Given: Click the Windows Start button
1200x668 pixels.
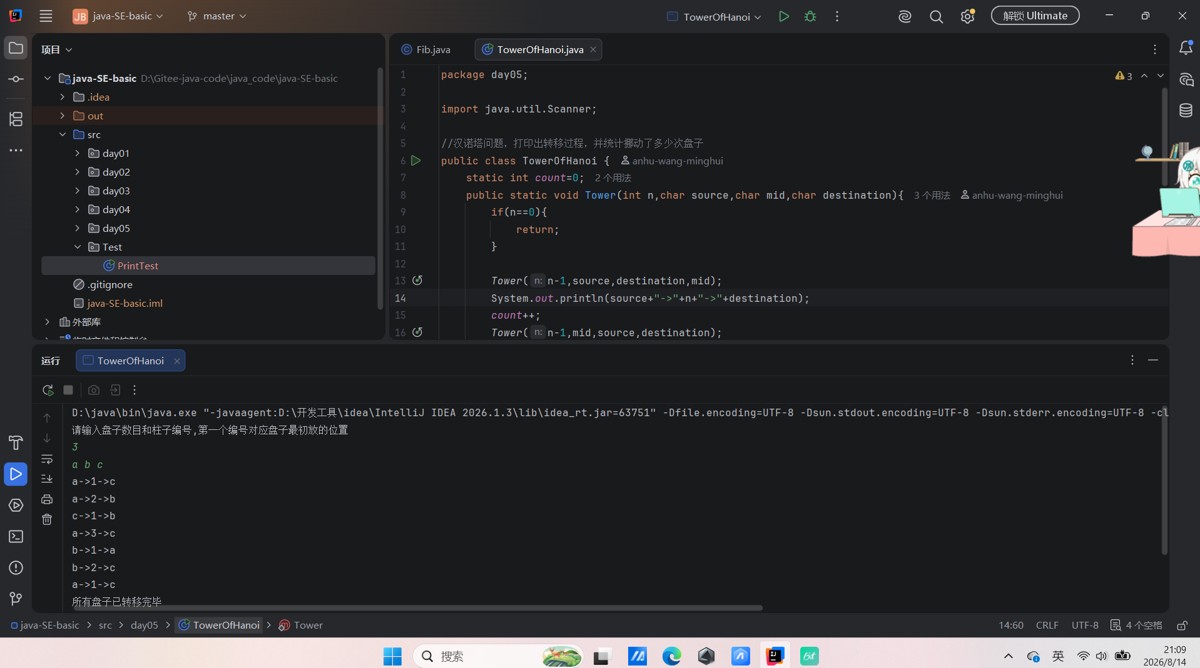Looking at the screenshot, I should pos(393,656).
